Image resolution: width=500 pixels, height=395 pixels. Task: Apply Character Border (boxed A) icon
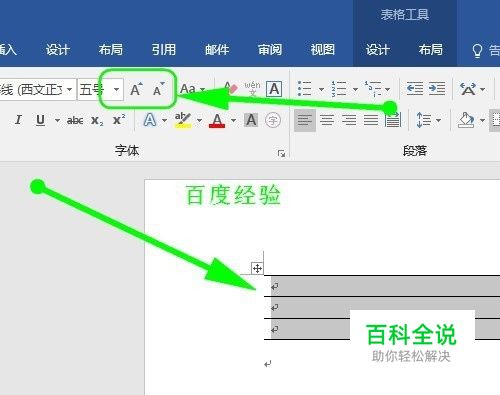click(274, 89)
